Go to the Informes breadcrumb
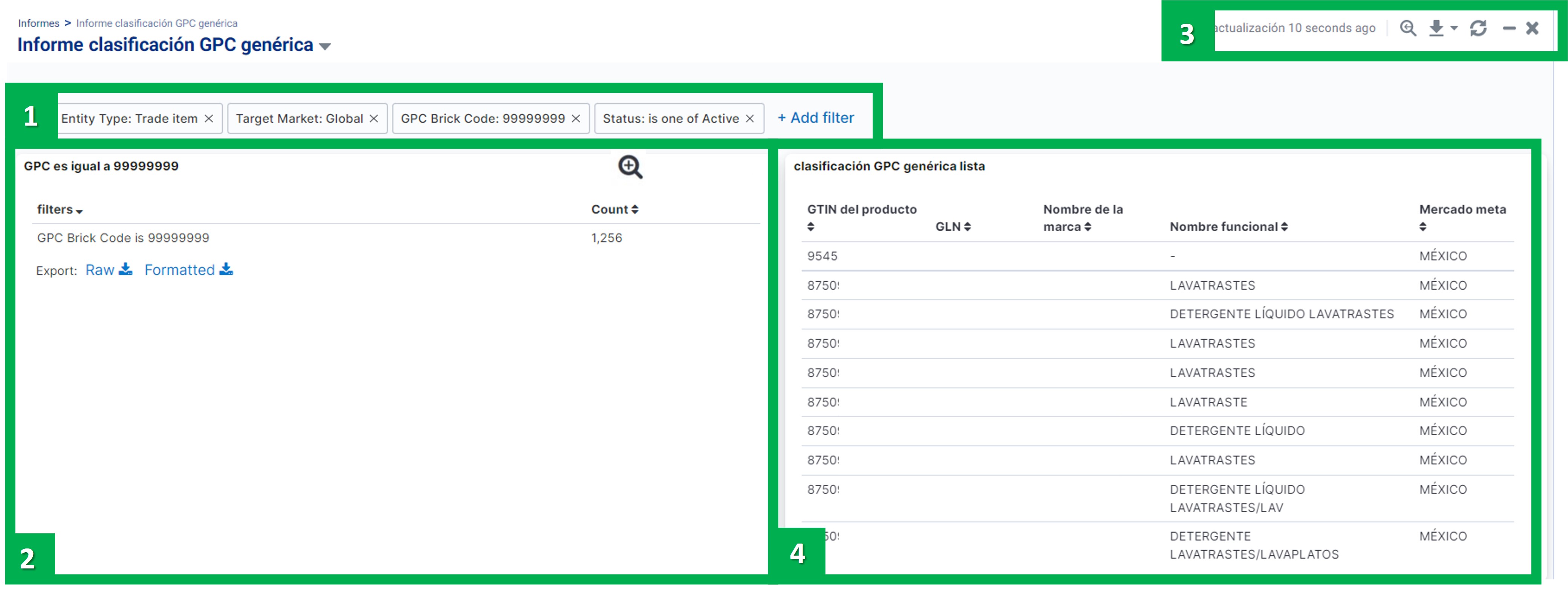Image resolution: width=1568 pixels, height=599 pixels. (38, 23)
